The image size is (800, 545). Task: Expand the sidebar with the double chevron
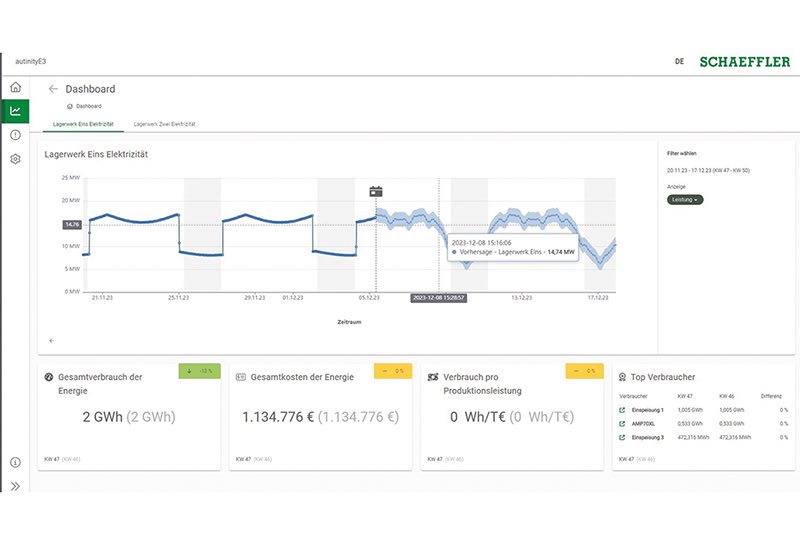click(x=15, y=486)
